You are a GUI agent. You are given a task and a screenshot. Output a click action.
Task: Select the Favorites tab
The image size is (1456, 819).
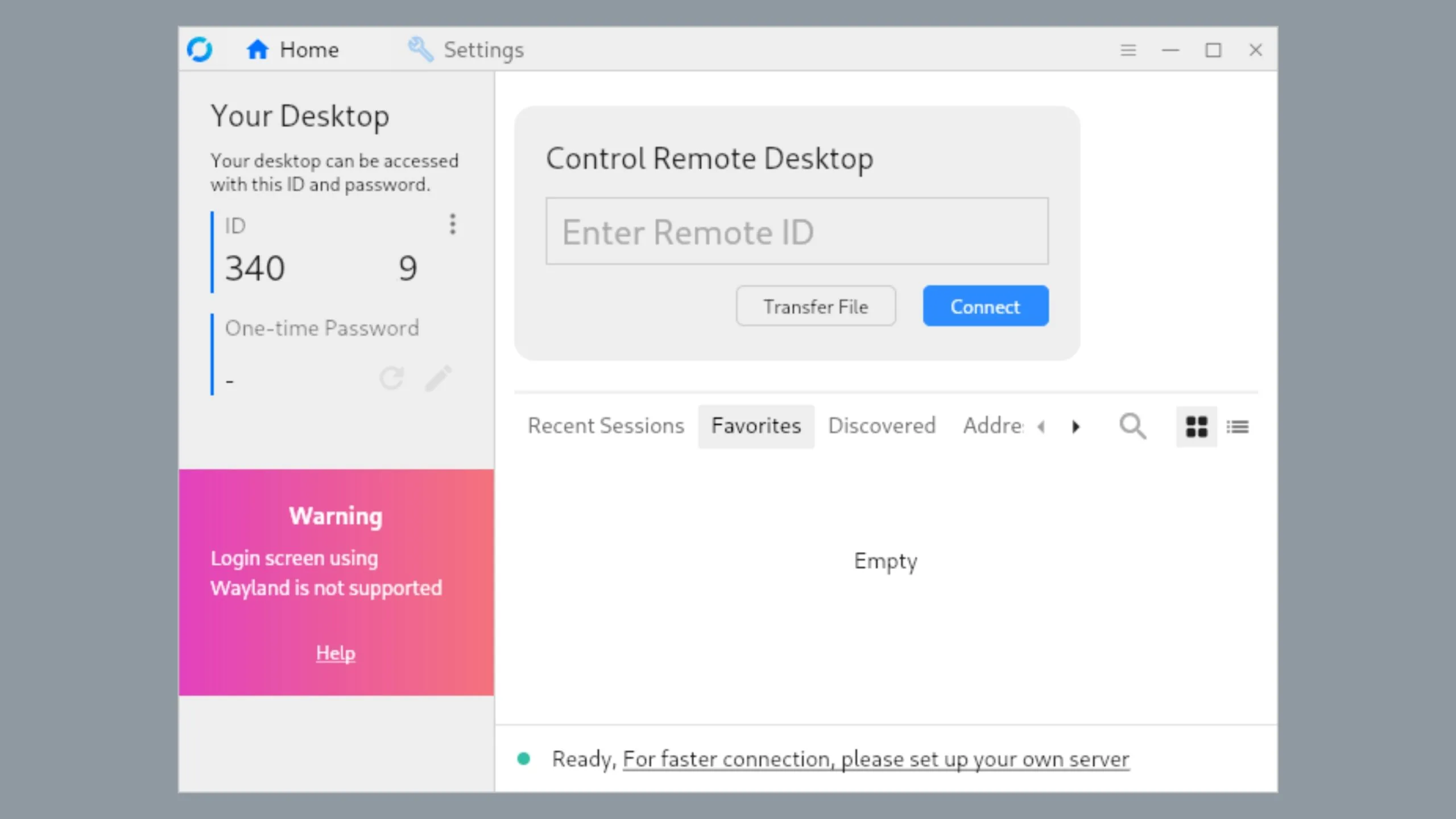tap(756, 425)
